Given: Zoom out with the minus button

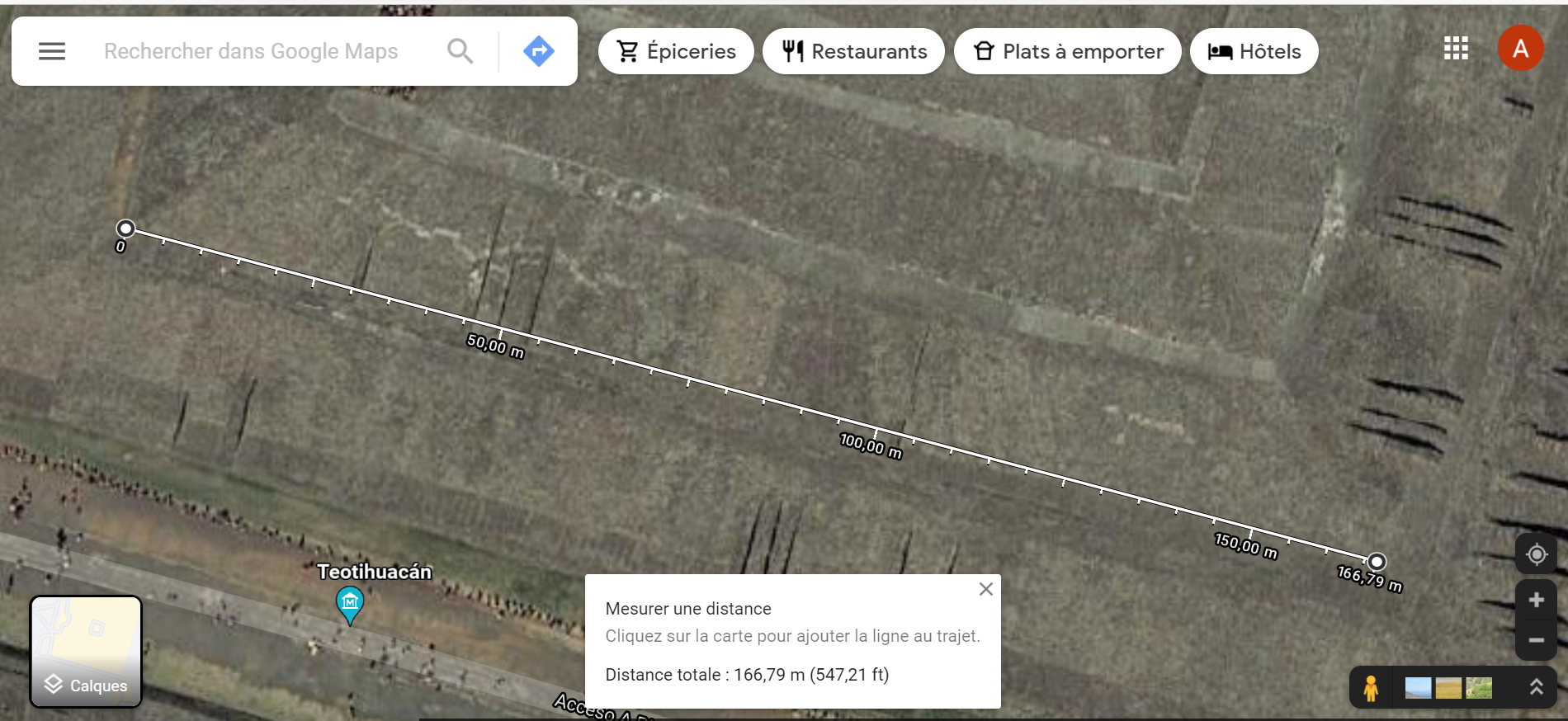Looking at the screenshot, I should 1536,640.
